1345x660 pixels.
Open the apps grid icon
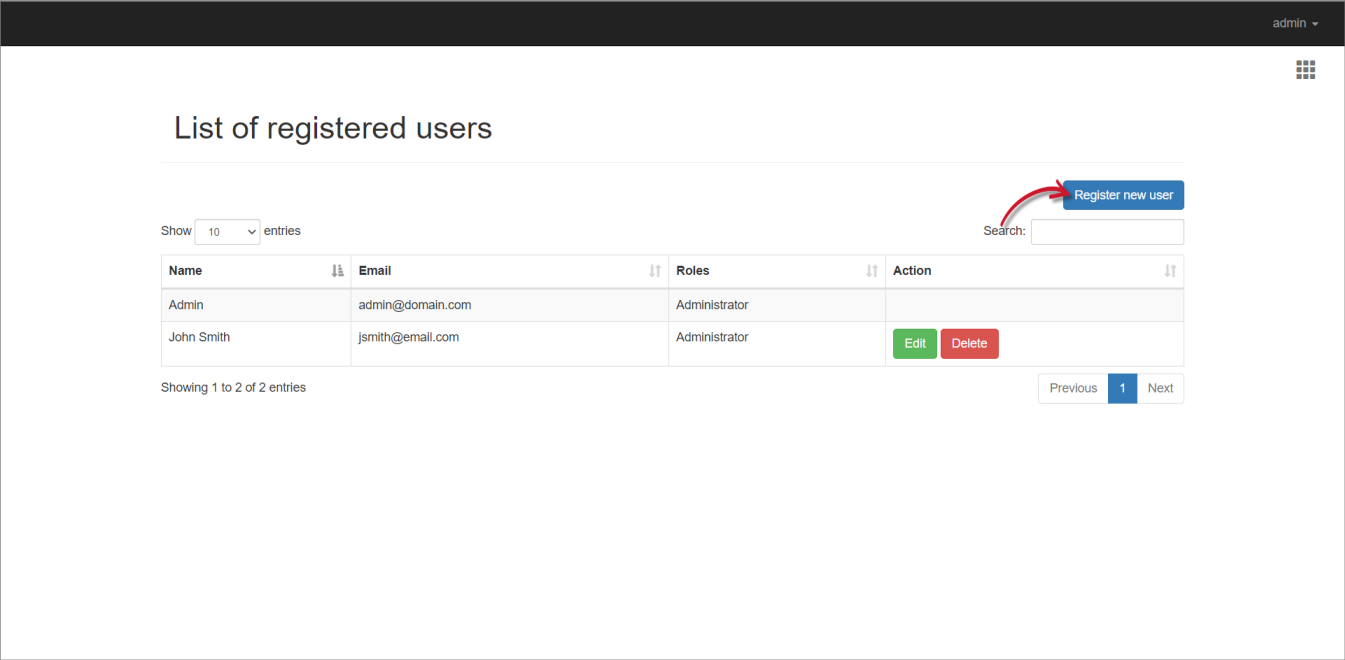pos(1305,69)
